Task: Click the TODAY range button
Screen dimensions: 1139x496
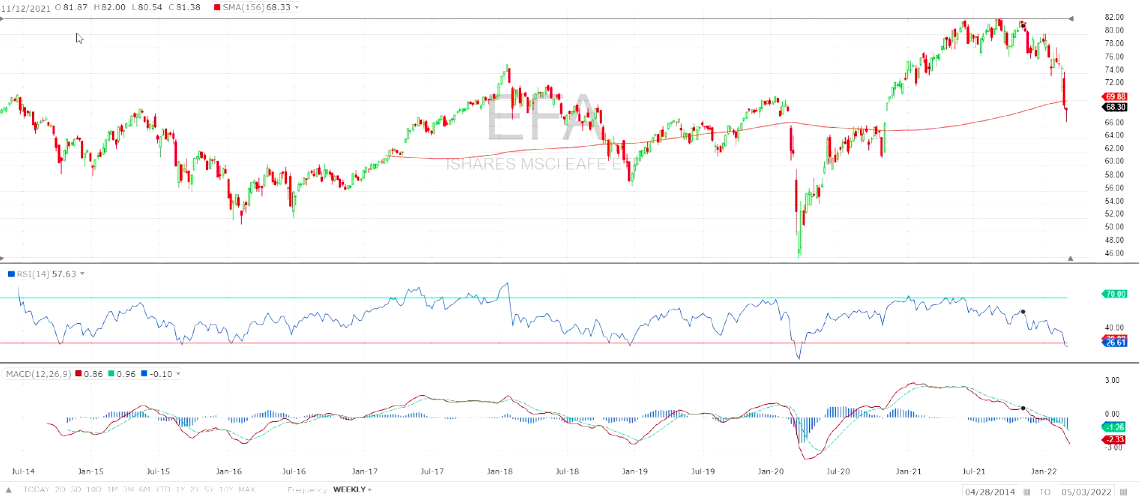Action: point(37,490)
